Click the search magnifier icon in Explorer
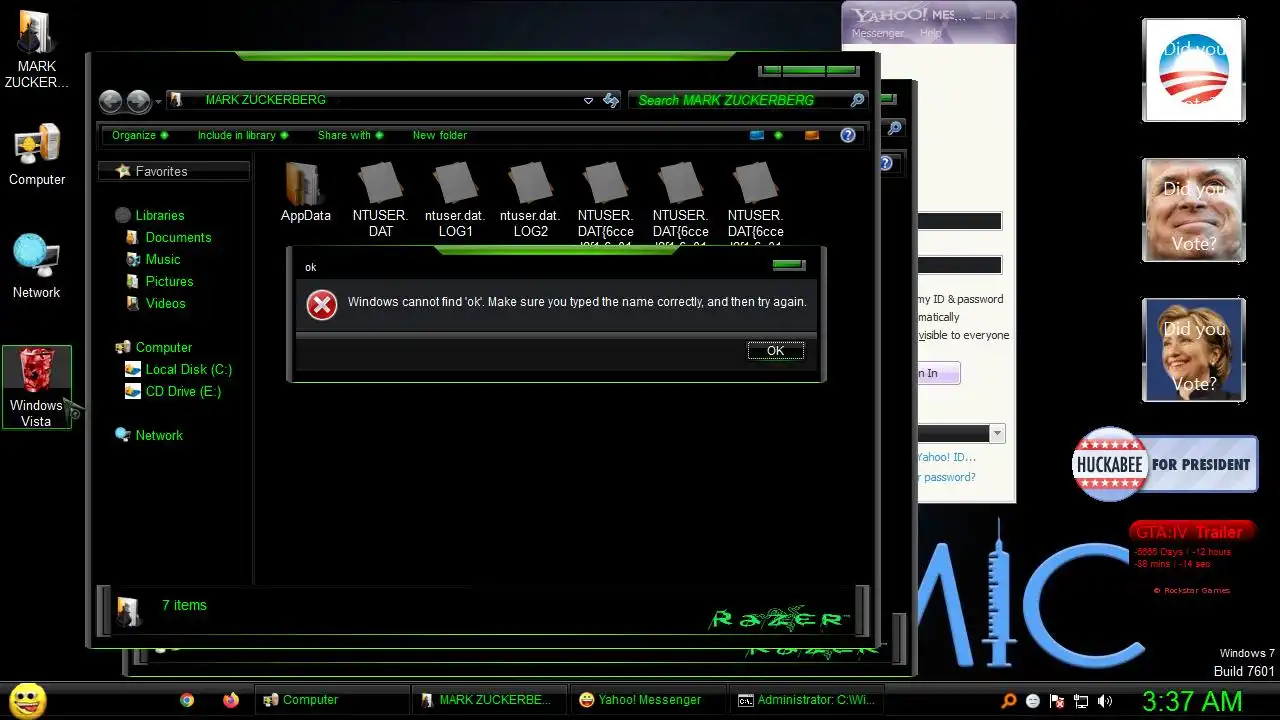 pyautogui.click(x=857, y=100)
